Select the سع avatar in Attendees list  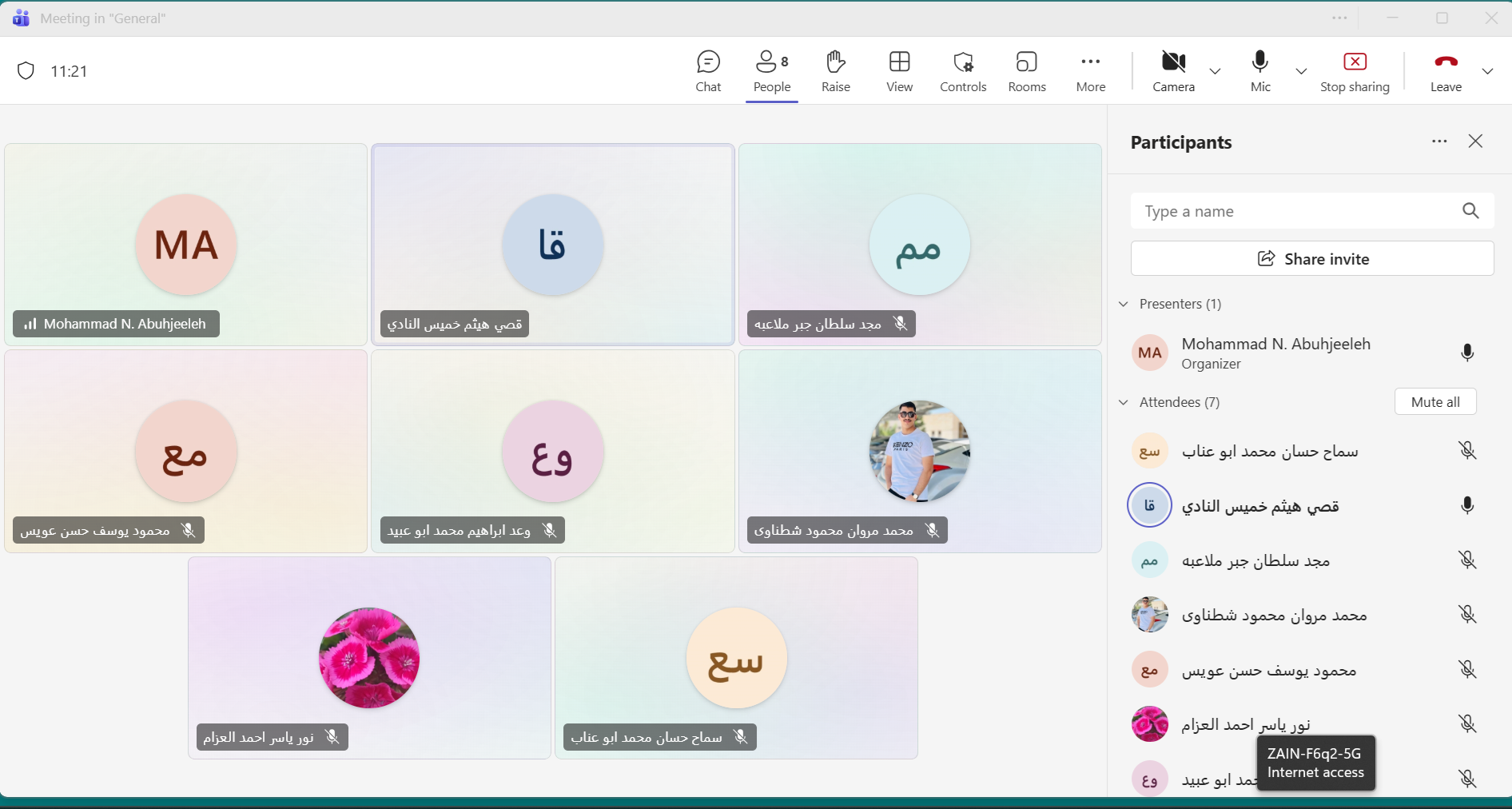pyautogui.click(x=1150, y=451)
